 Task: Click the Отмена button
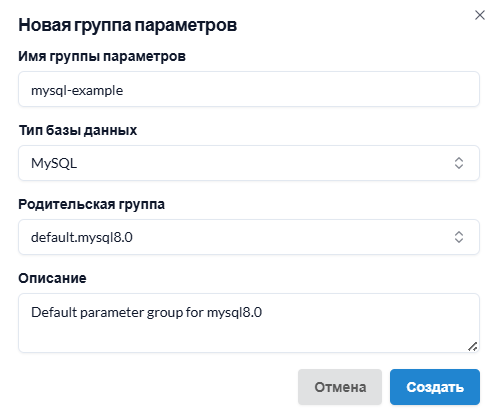tap(340, 387)
